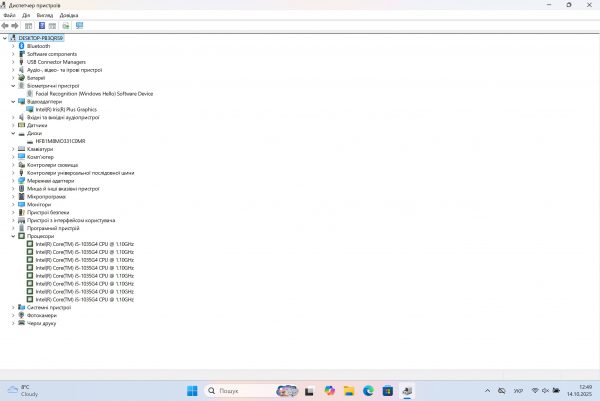The width and height of the screenshot is (600, 401).
Task: Open Microsoft Edge from the taskbar
Action: tap(367, 390)
